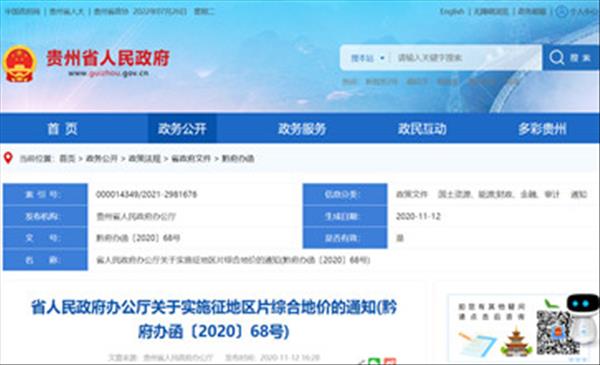Click the 生成日期 header cell
This screenshot has width=600, height=365.
point(345,216)
